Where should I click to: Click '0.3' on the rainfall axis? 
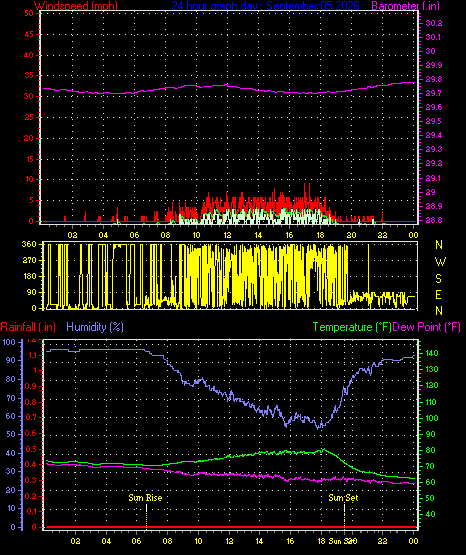tap(31, 480)
